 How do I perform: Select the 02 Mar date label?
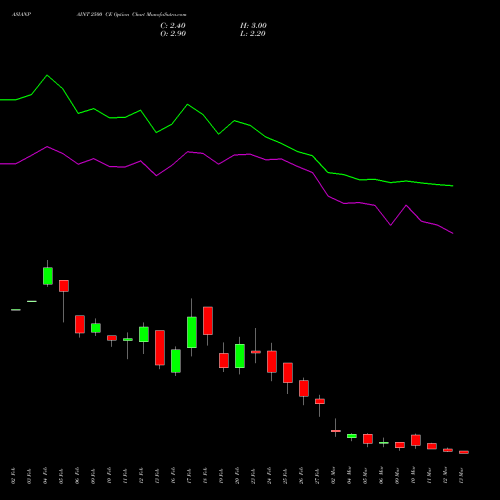[333, 476]
